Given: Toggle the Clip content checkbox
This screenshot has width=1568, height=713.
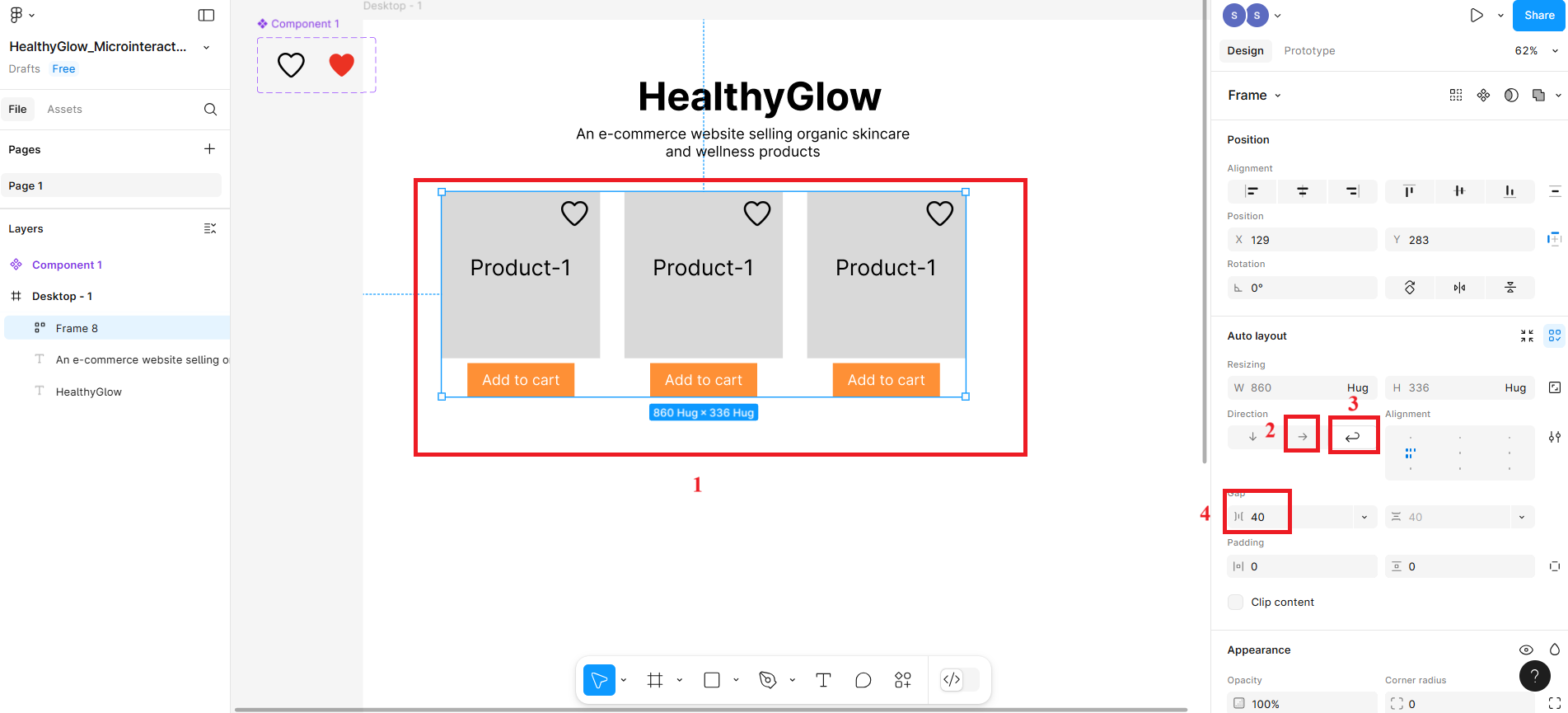Looking at the screenshot, I should pyautogui.click(x=1235, y=603).
